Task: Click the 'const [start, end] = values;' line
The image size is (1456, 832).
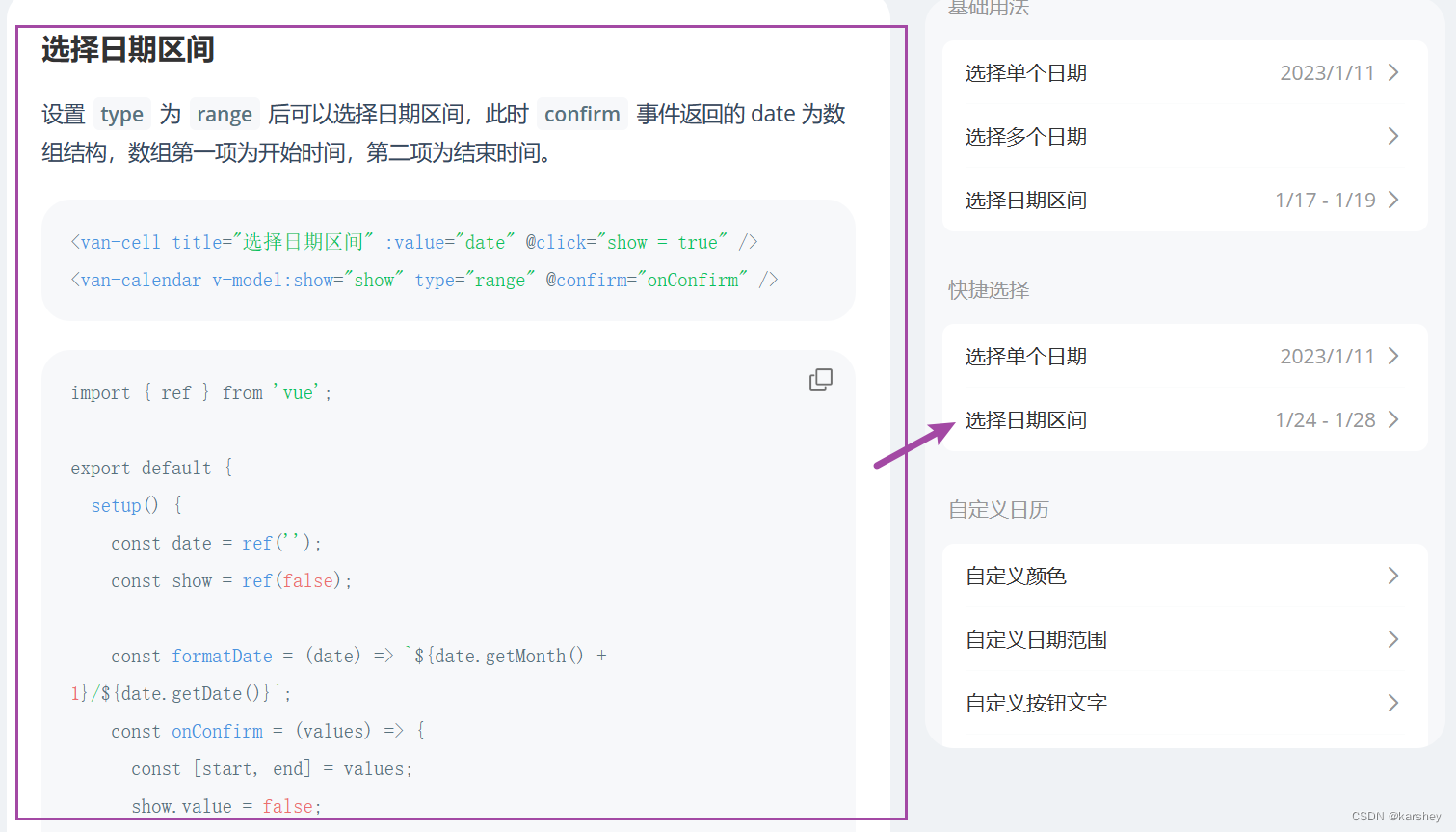Action: click(272, 769)
